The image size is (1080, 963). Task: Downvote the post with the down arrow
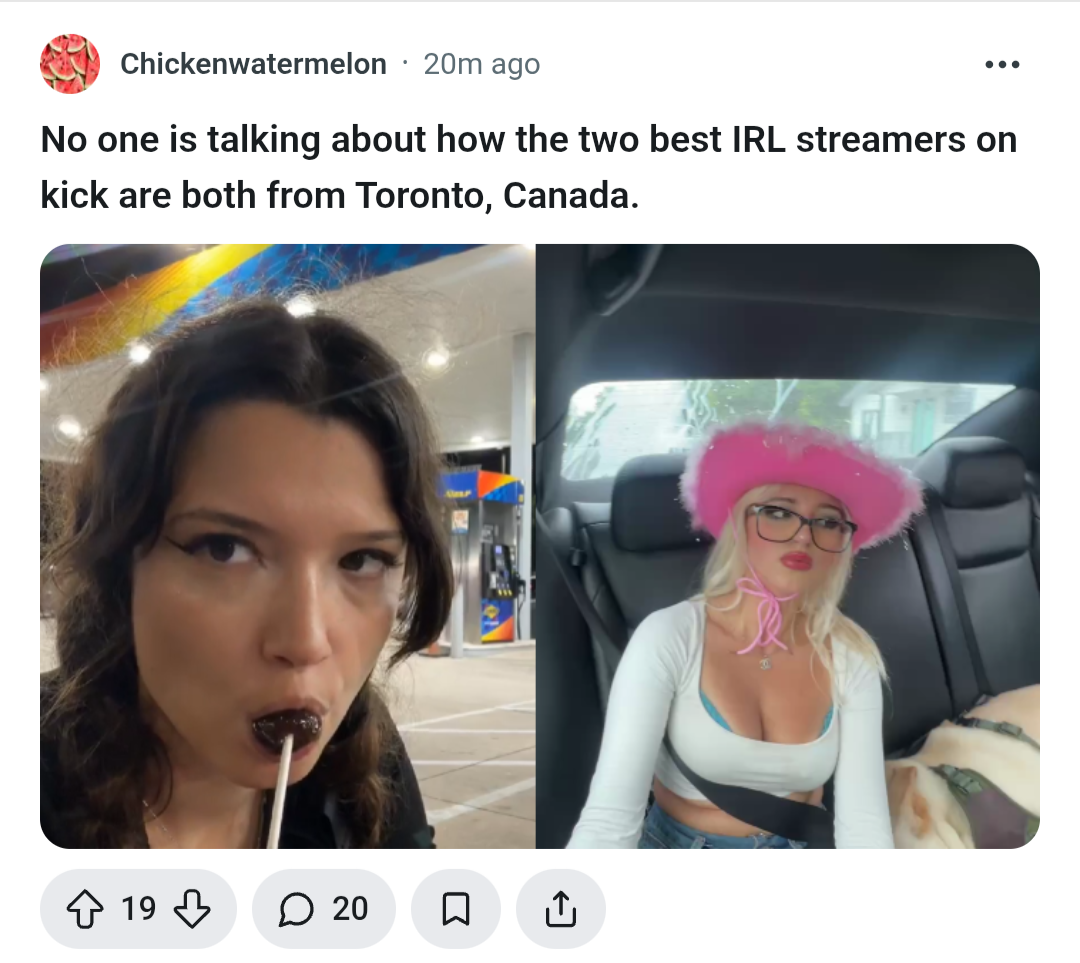[x=191, y=909]
